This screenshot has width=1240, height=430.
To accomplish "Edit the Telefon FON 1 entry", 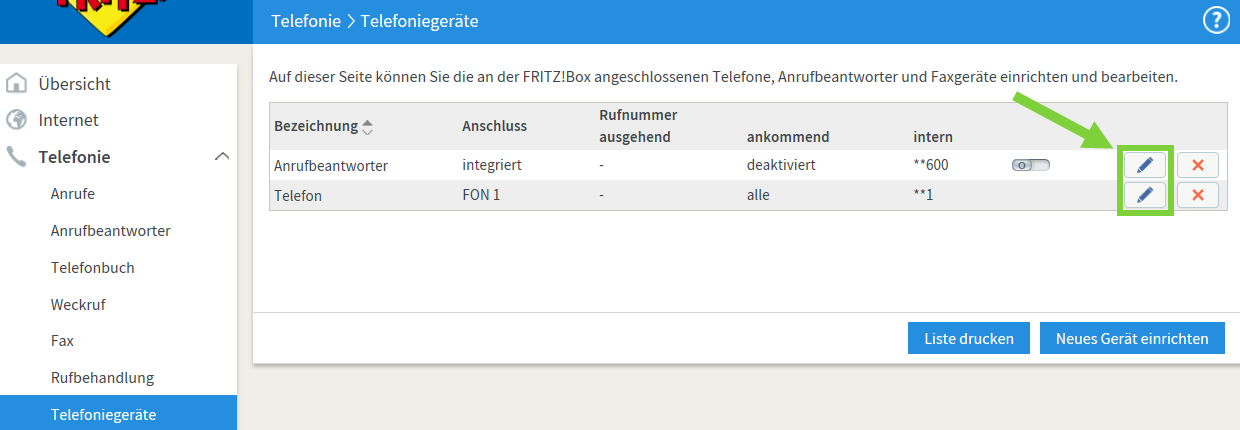I will click(1145, 195).
